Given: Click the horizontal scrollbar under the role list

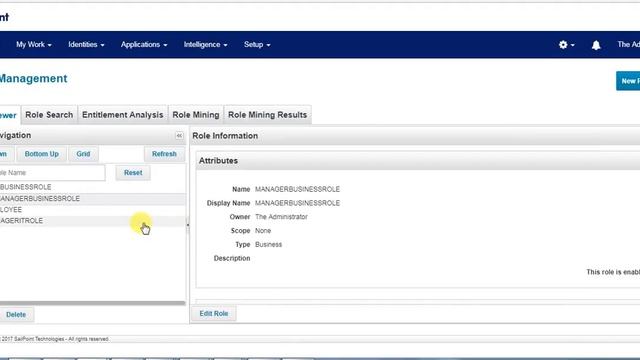Looking at the screenshot, I should pyautogui.click(x=92, y=303).
